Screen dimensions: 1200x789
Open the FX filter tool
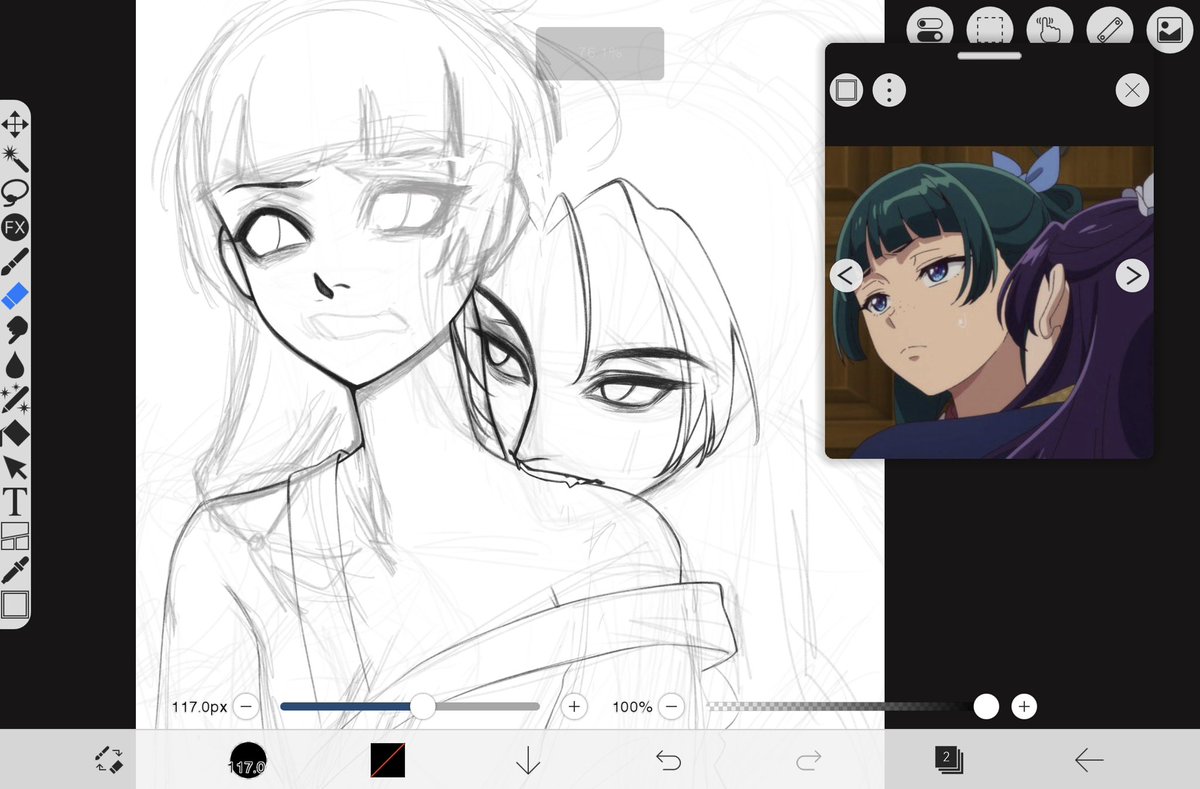coord(14,227)
